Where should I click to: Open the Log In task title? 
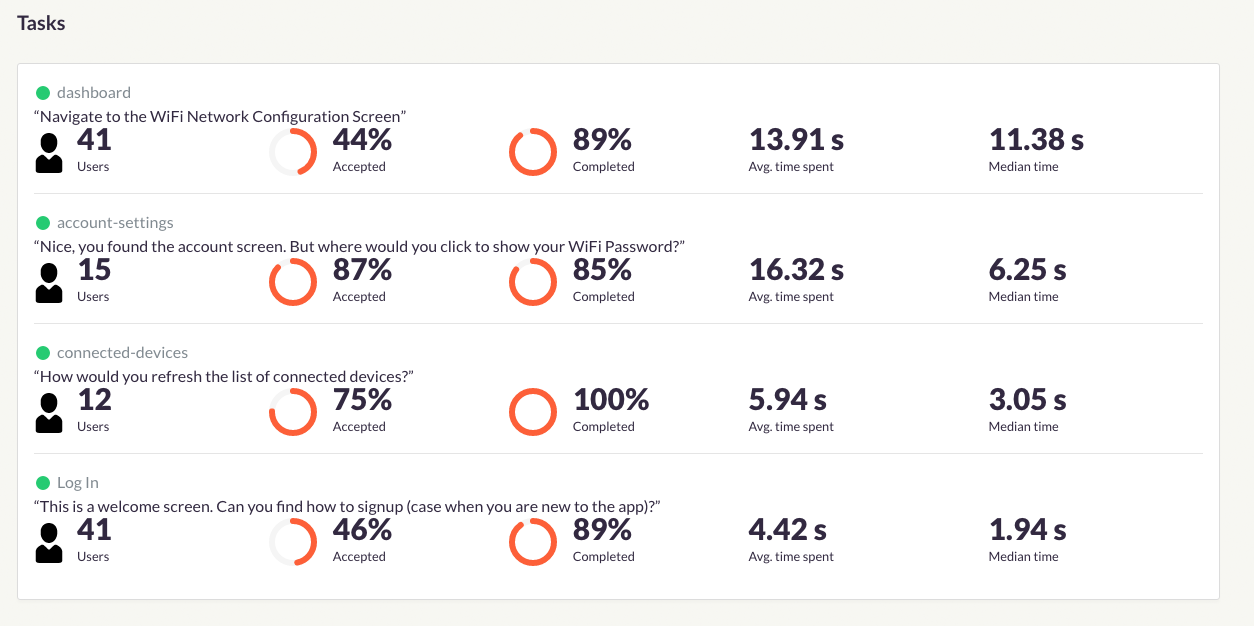[78, 483]
